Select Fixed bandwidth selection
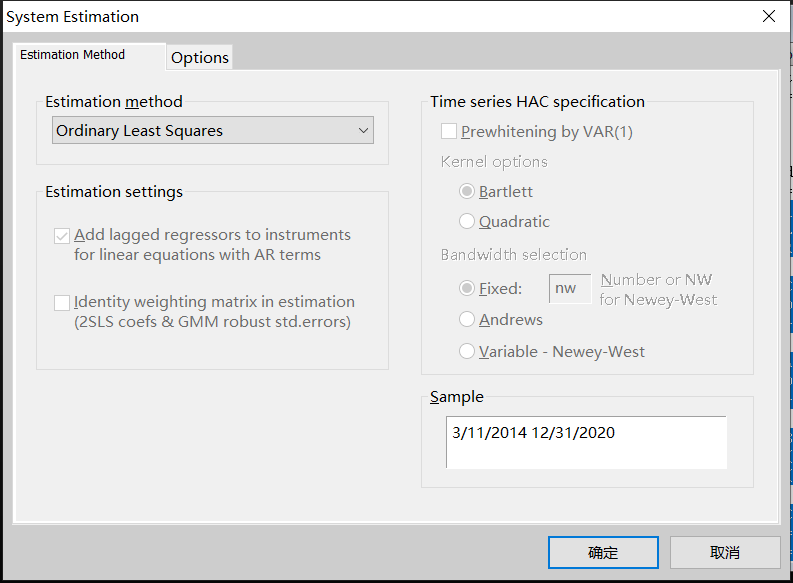This screenshot has width=793, height=583. tap(467, 289)
